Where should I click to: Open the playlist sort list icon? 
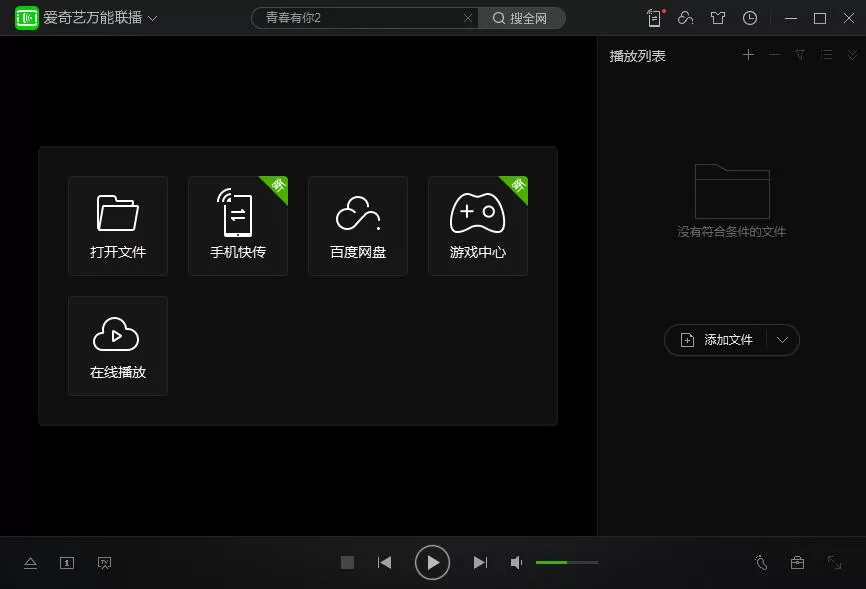[x=826, y=55]
